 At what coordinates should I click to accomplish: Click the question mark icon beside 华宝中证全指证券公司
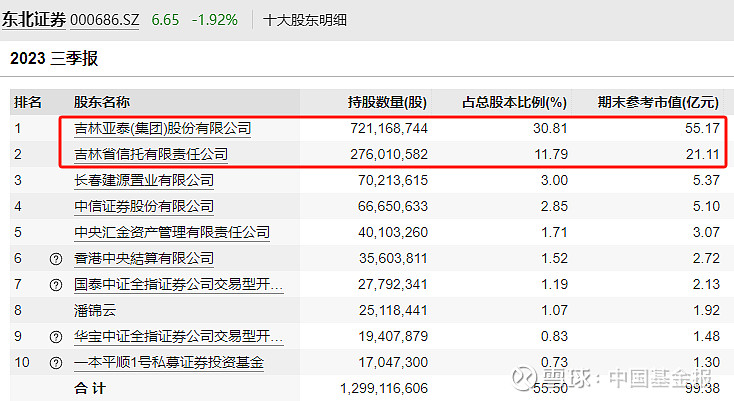pyautogui.click(x=56, y=336)
